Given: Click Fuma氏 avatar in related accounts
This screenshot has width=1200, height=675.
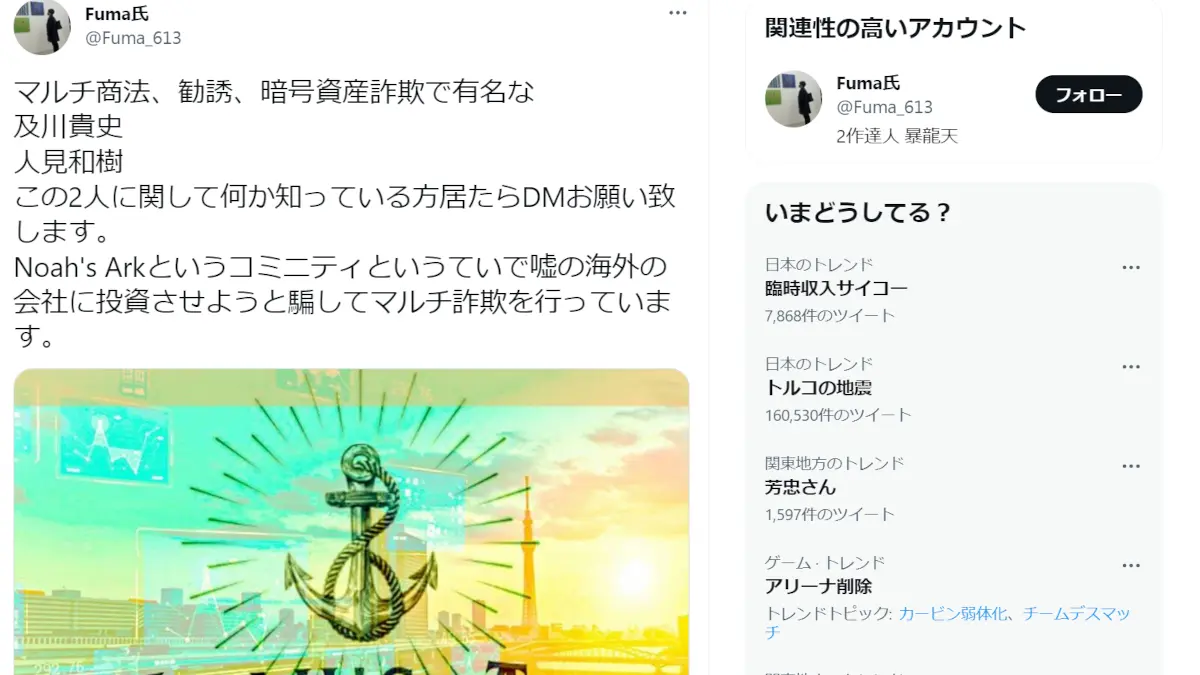Looking at the screenshot, I should point(793,98).
